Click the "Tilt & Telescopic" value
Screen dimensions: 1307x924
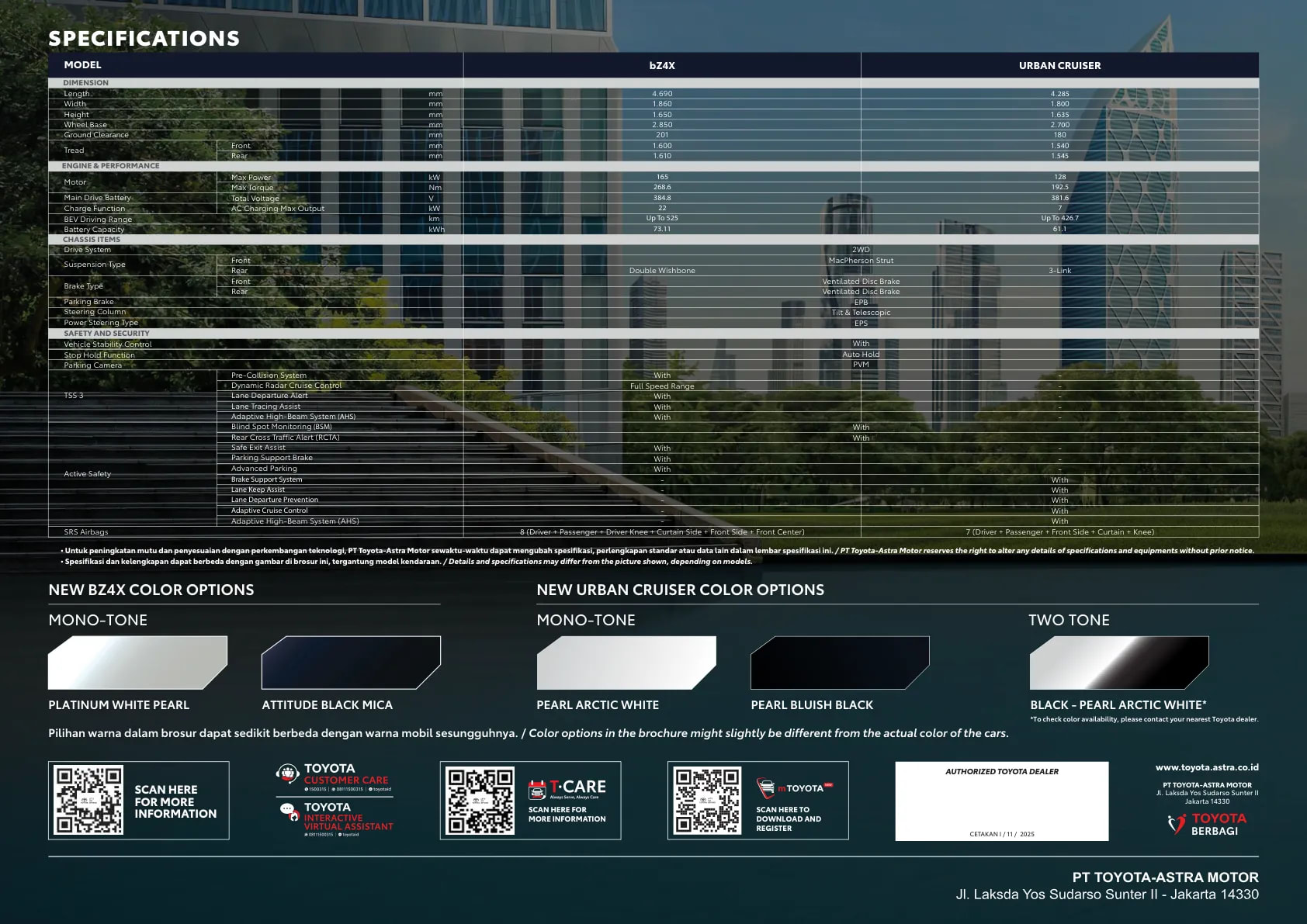click(861, 313)
